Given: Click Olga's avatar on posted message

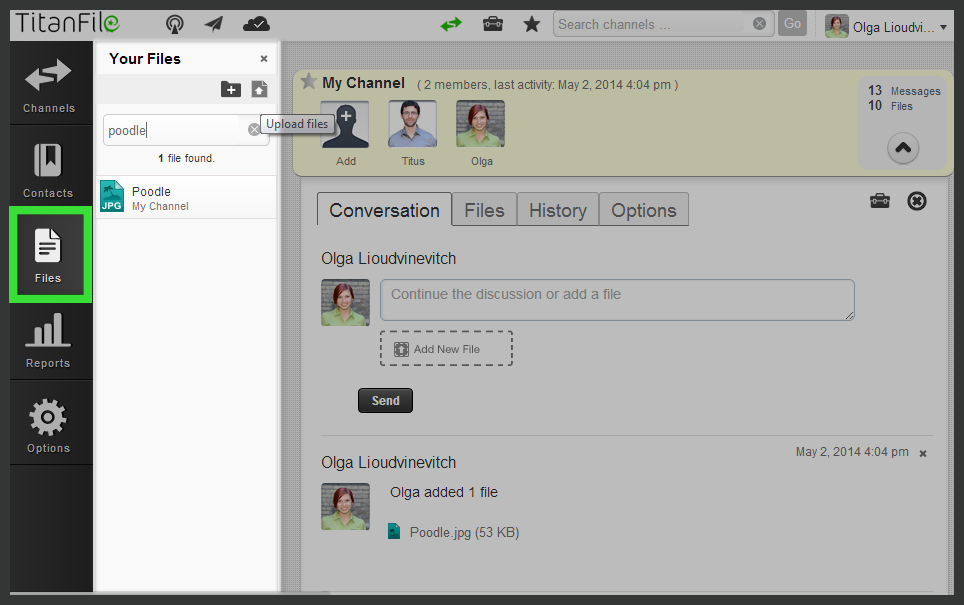Looking at the screenshot, I should pos(345,507).
